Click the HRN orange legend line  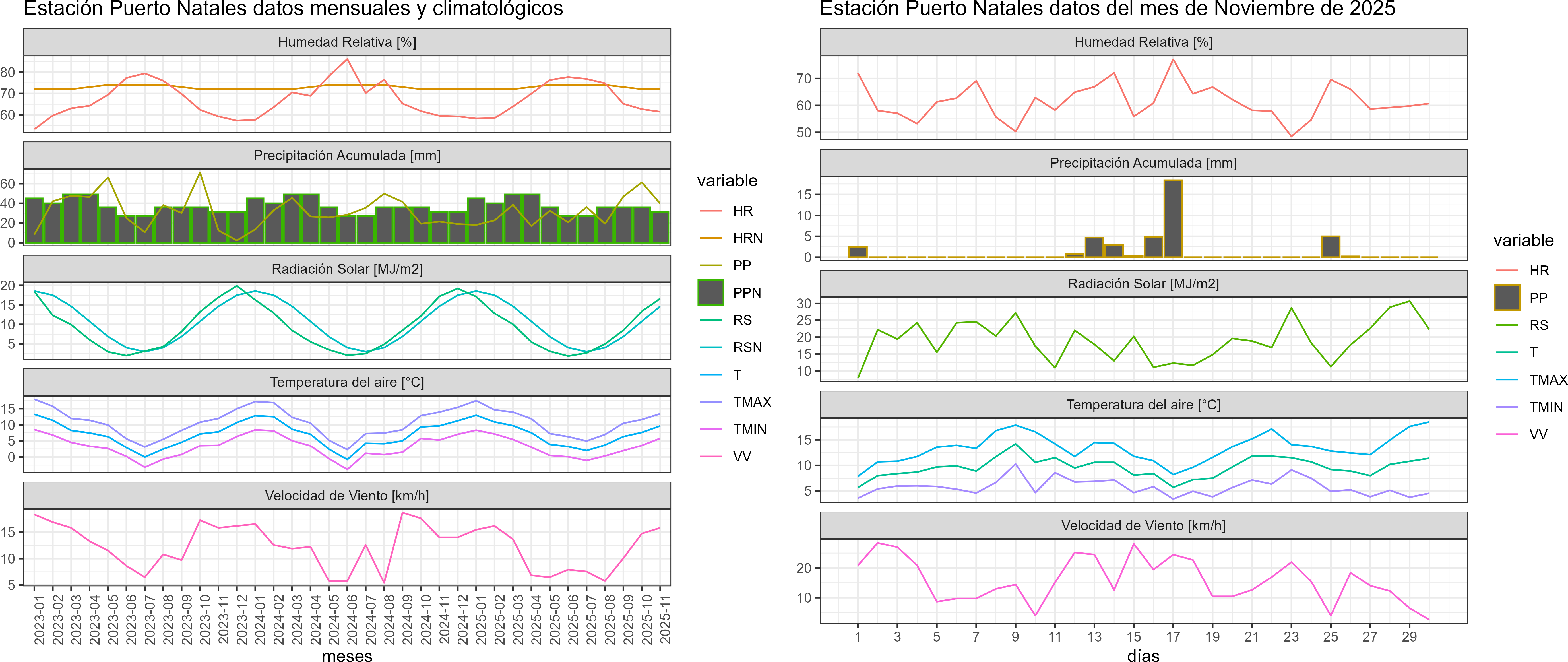point(710,238)
